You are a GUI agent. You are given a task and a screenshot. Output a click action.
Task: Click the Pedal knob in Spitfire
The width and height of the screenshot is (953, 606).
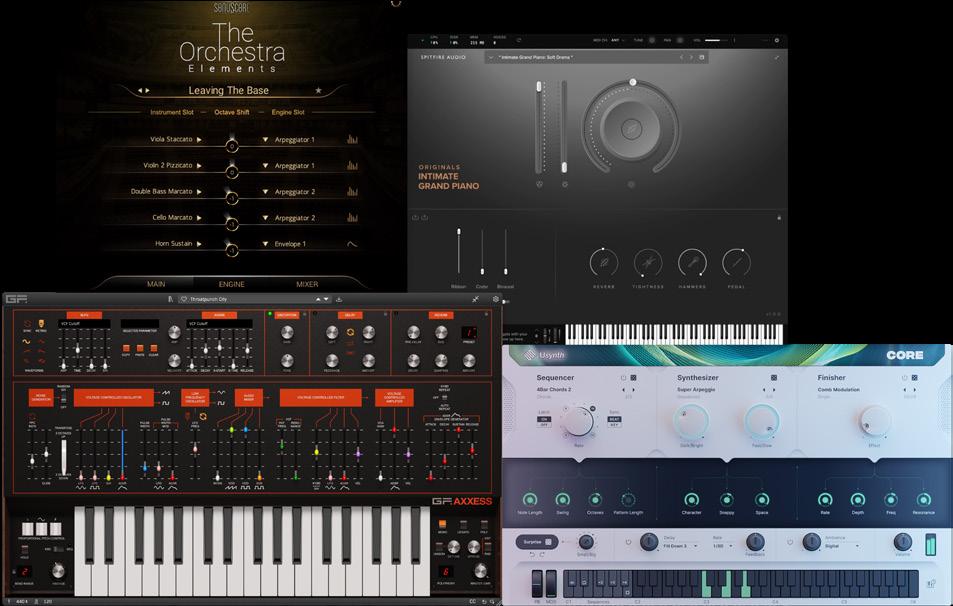click(x=736, y=263)
